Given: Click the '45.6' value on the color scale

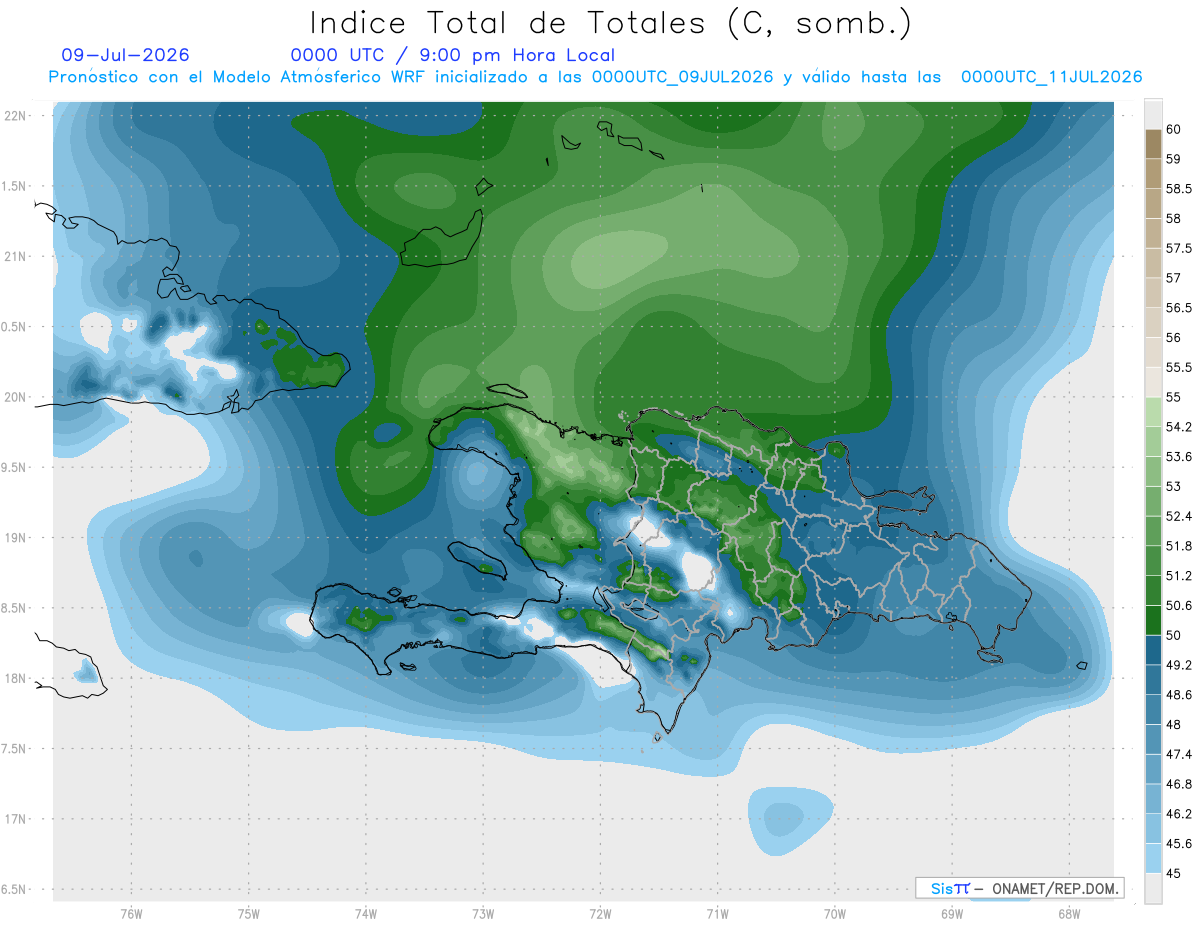Looking at the screenshot, I should click(1179, 843).
